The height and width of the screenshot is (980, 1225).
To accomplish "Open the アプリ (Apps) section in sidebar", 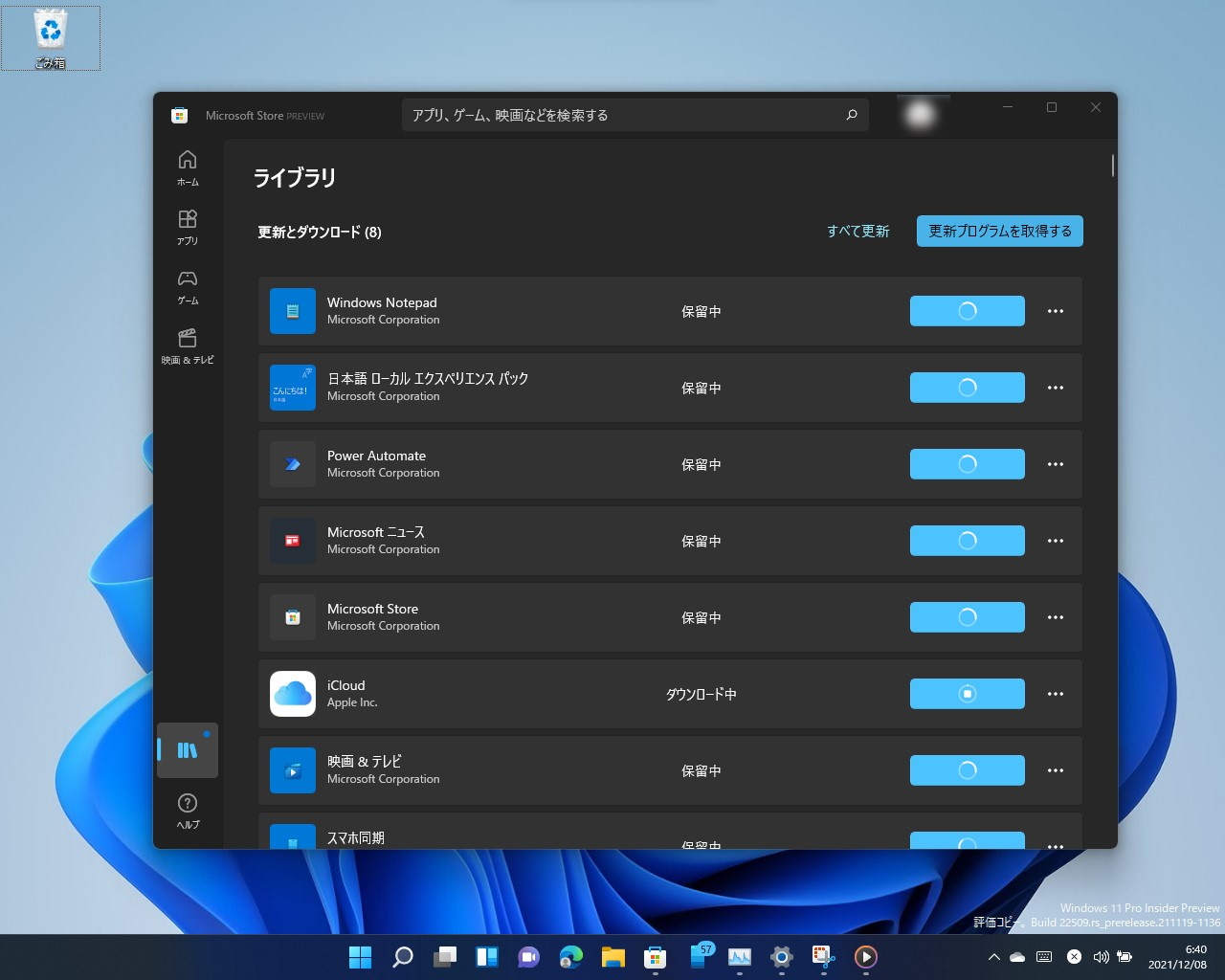I will coord(188,228).
